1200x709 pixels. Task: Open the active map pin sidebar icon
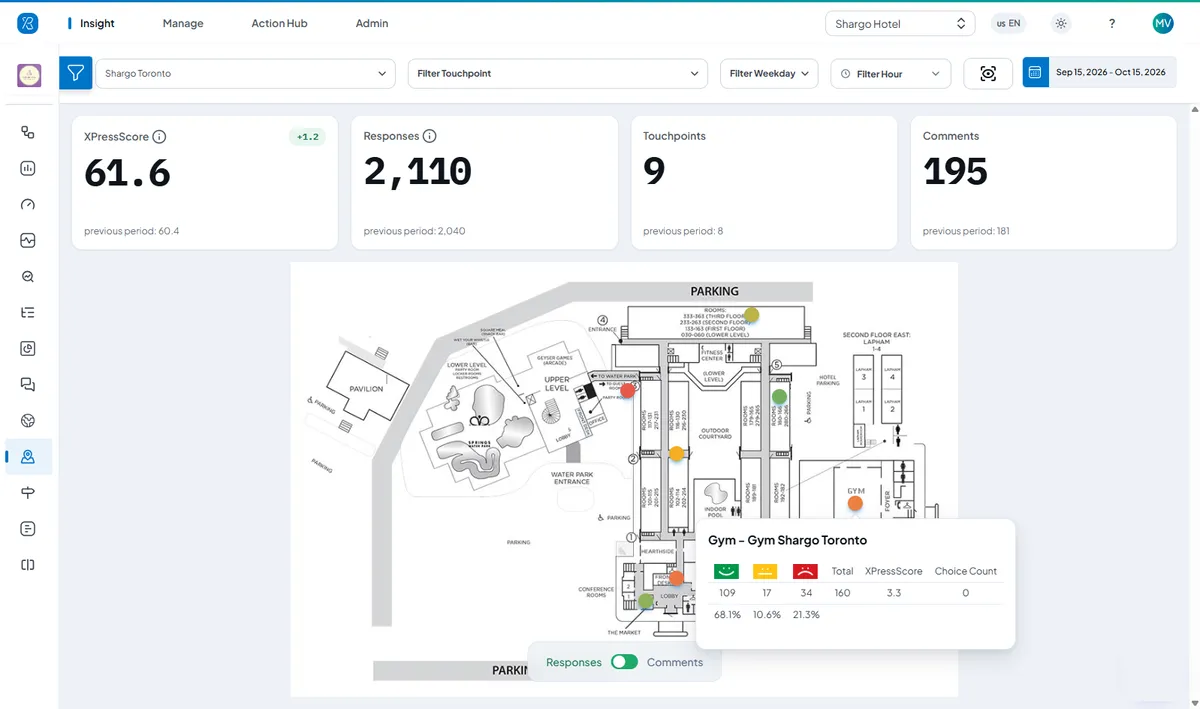[28, 456]
